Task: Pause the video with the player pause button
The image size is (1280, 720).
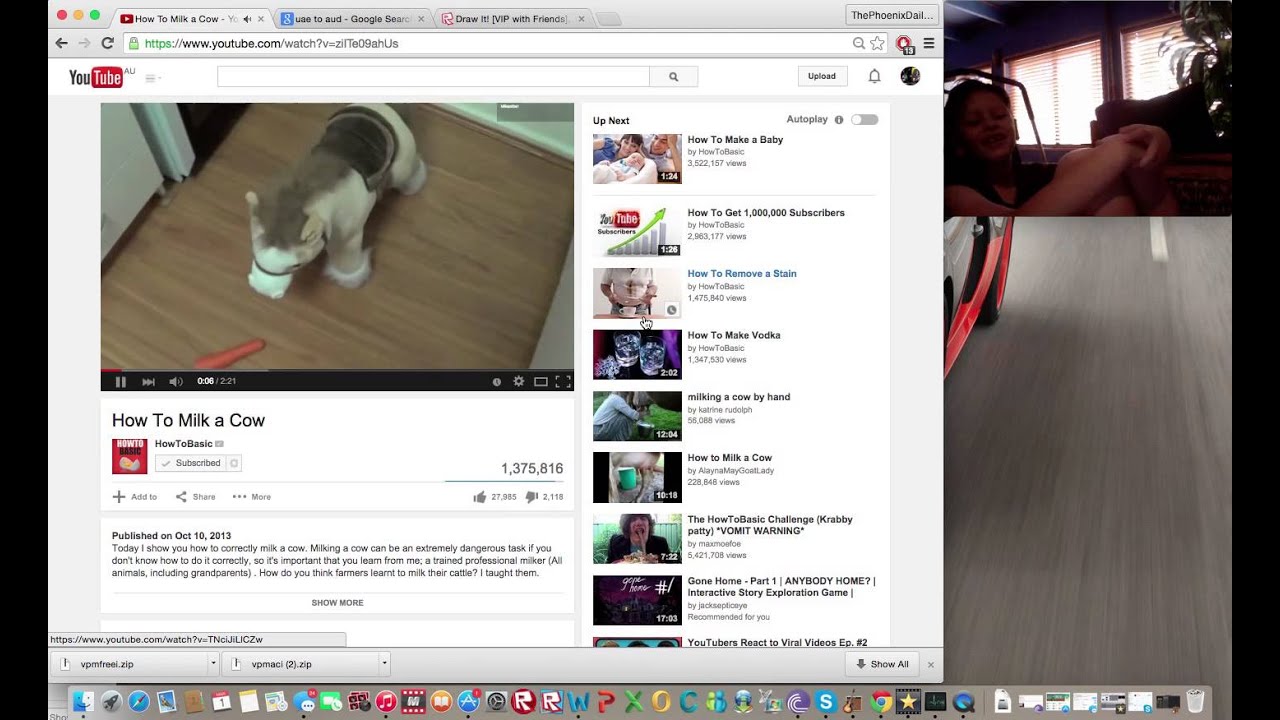Action: [120, 381]
